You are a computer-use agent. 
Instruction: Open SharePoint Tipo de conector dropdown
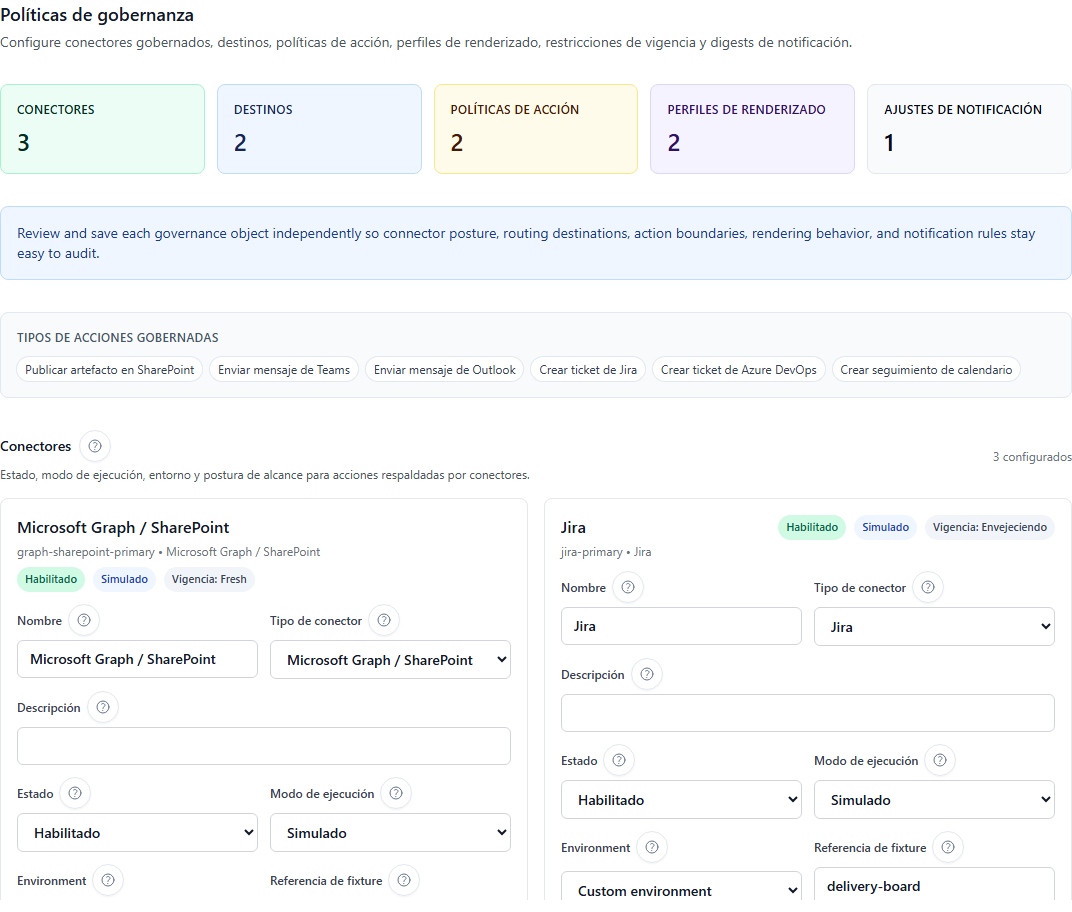pos(390,660)
